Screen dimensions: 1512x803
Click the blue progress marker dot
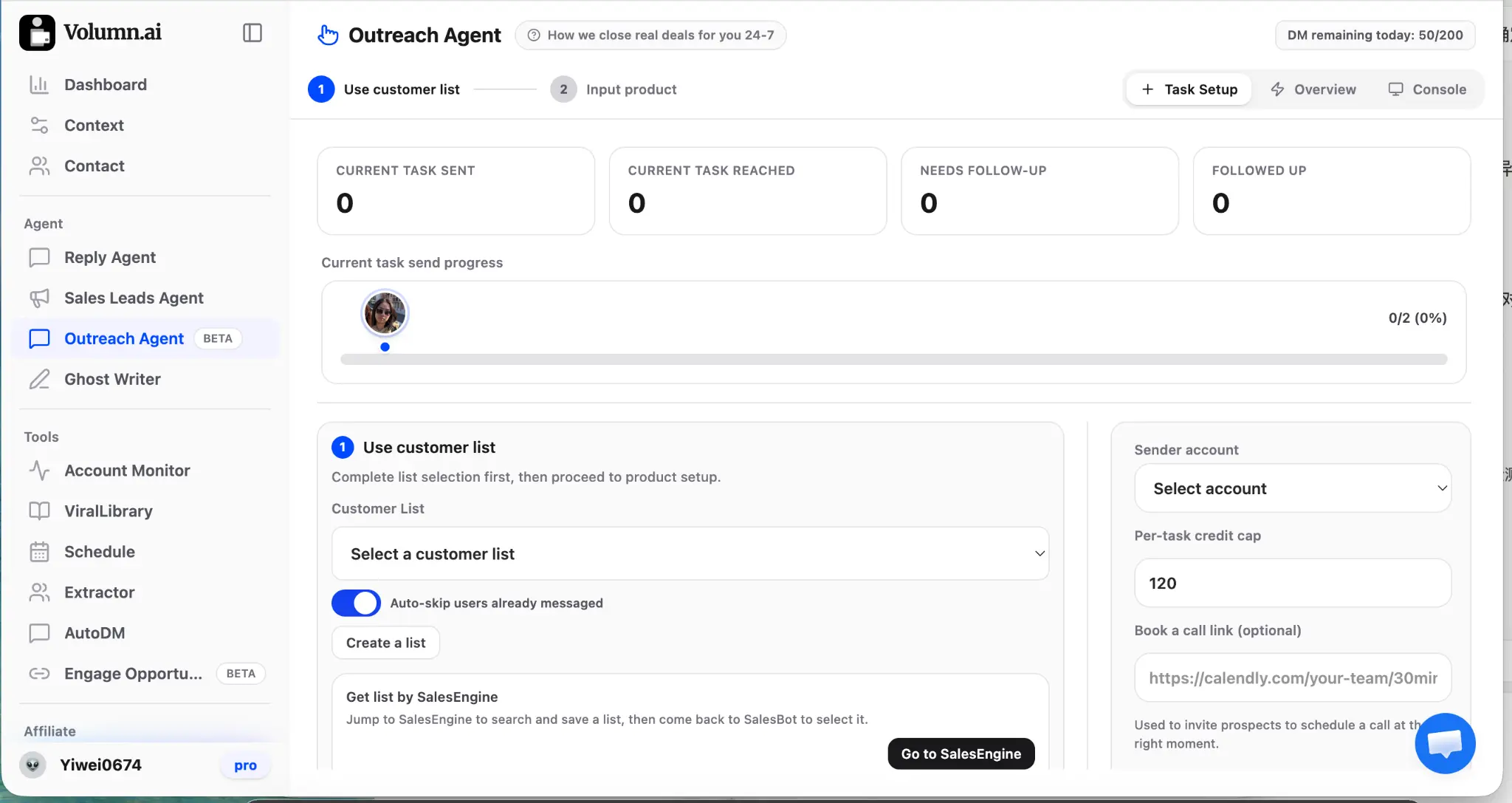385,346
